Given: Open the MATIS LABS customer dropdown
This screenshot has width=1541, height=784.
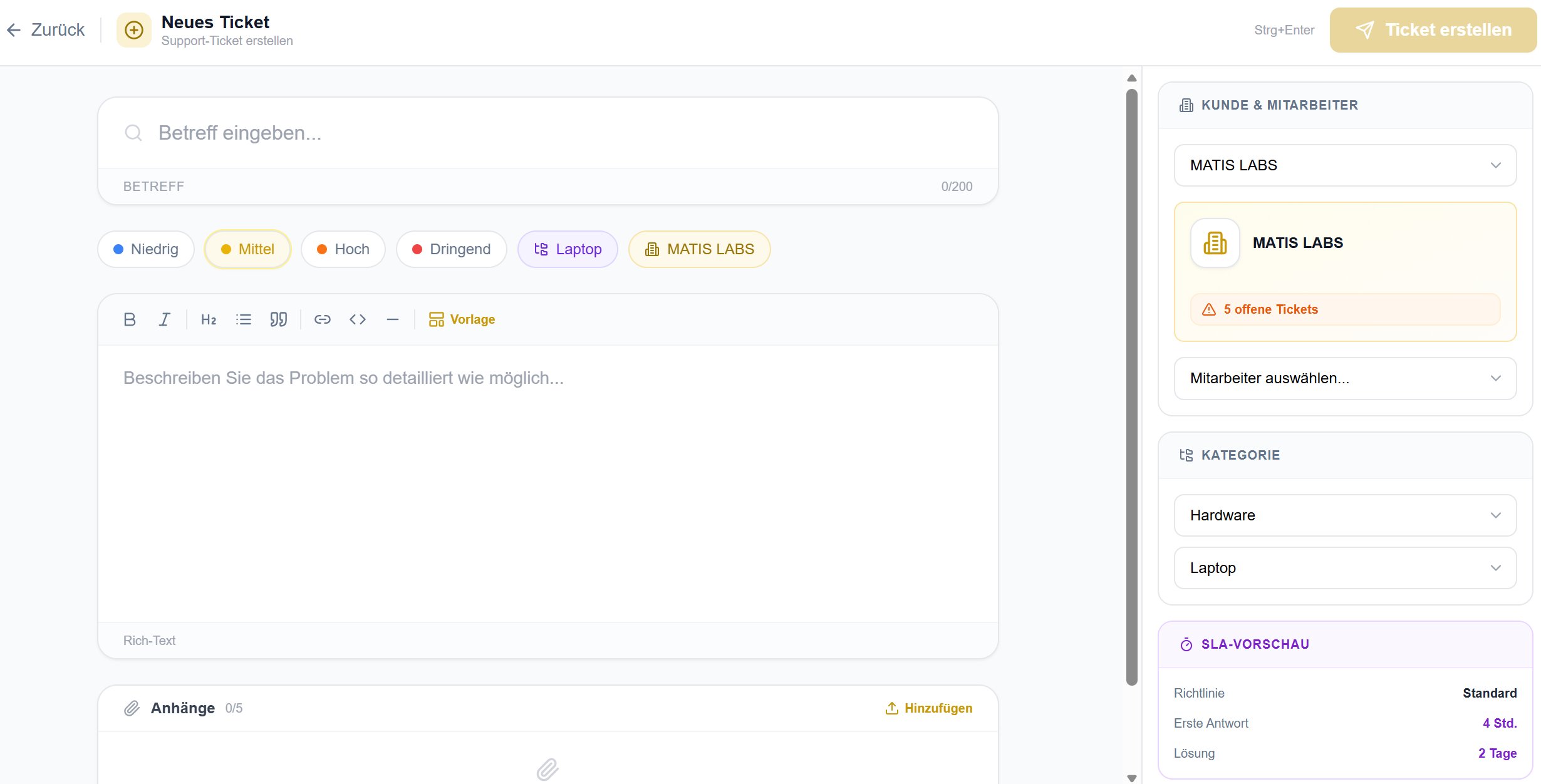Looking at the screenshot, I should click(1345, 165).
